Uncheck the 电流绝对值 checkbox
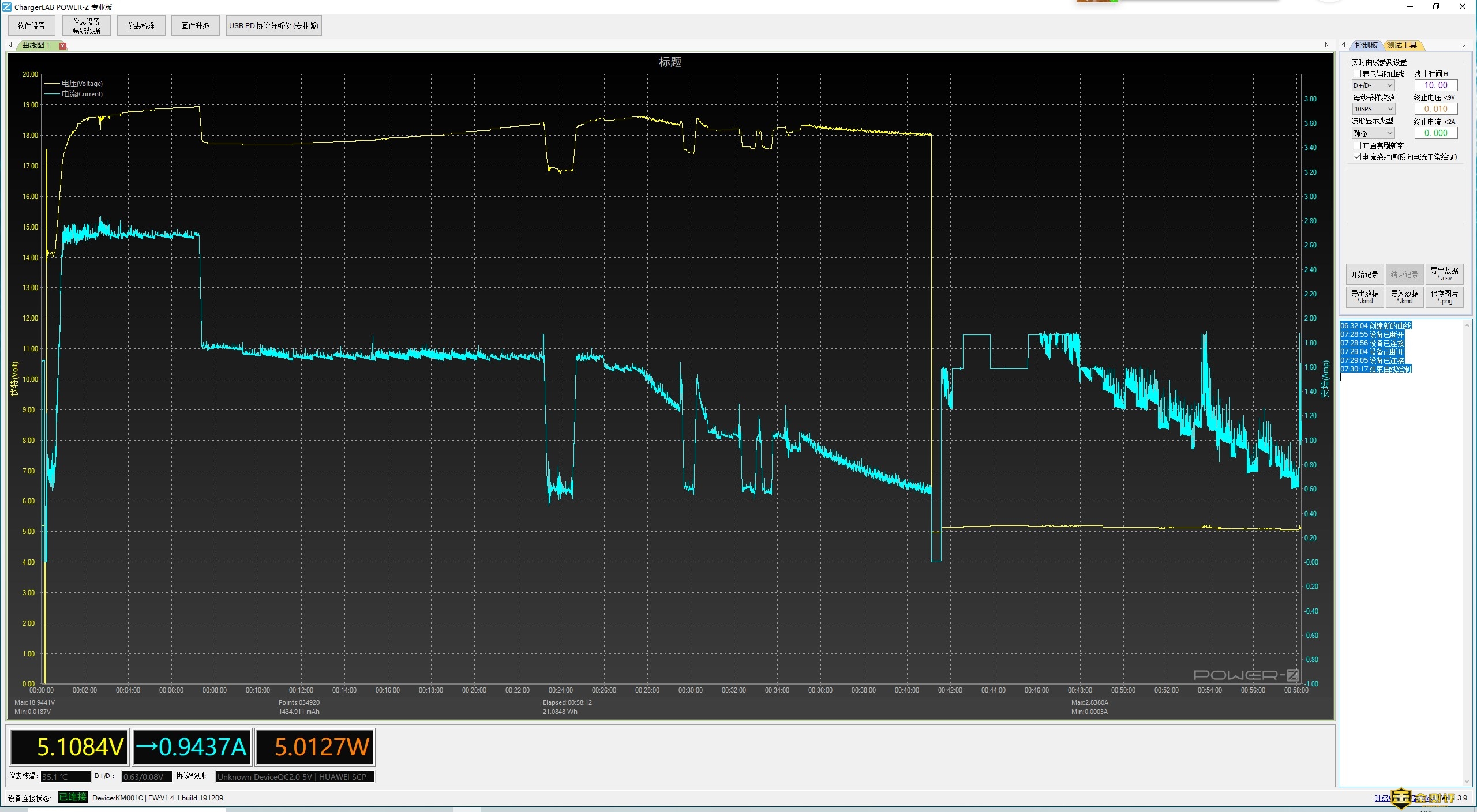The width and height of the screenshot is (1477, 812). point(1357,157)
